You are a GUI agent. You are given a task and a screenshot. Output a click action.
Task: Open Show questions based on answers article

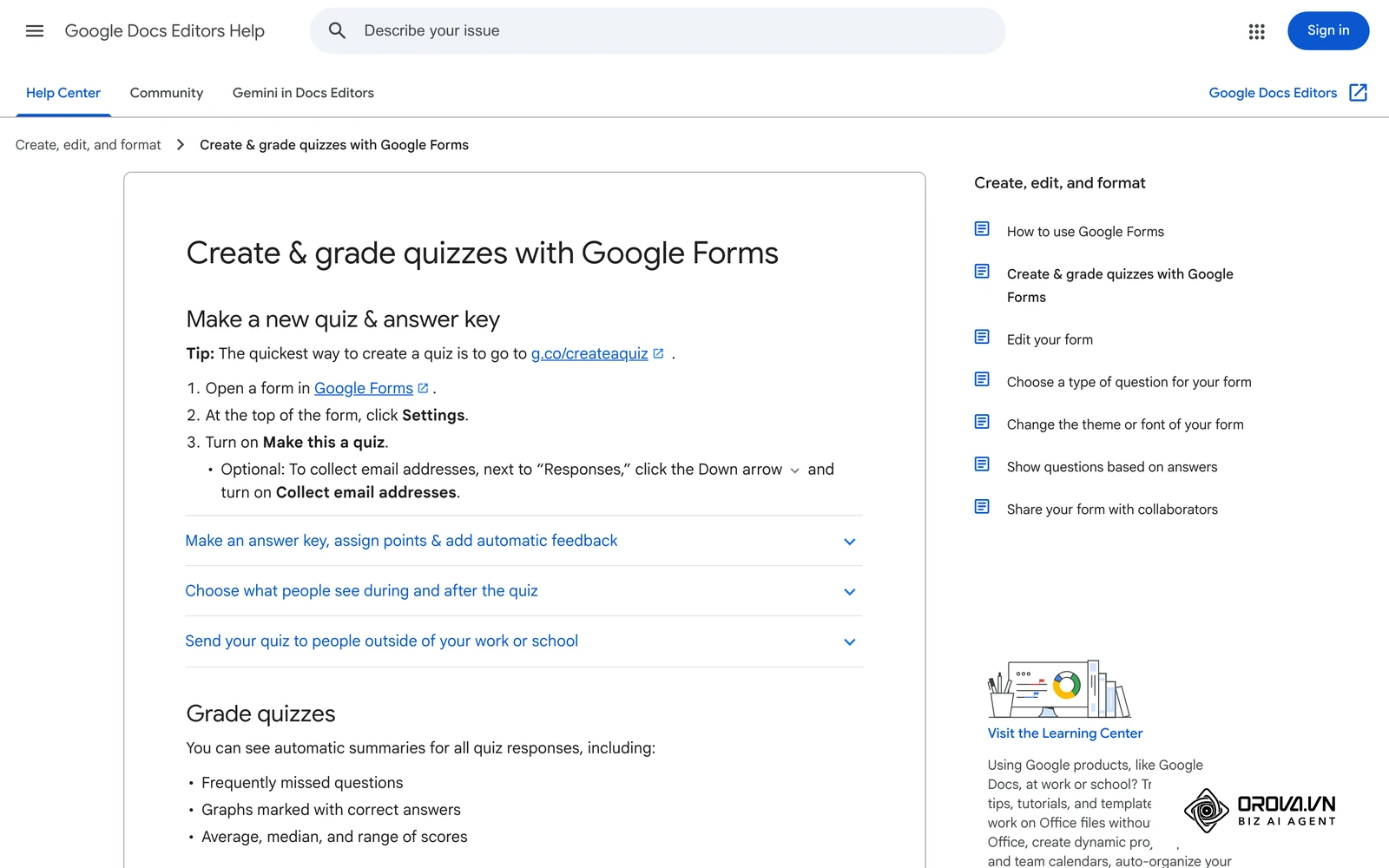(x=1112, y=467)
